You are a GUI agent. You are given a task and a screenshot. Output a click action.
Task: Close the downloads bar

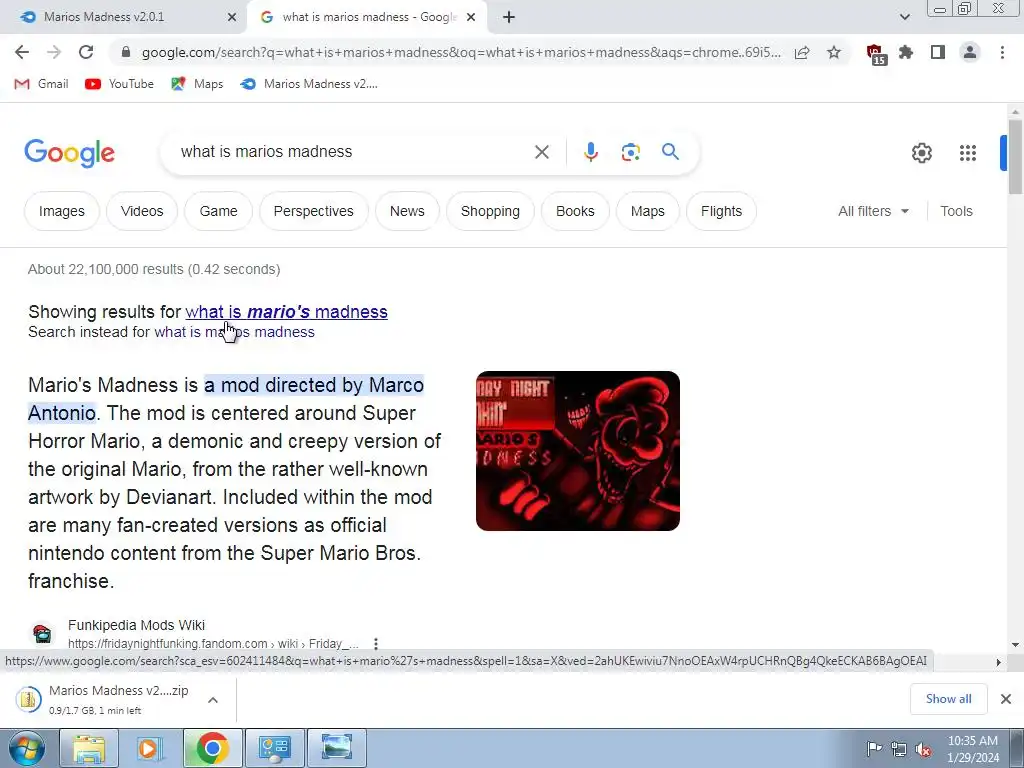pyautogui.click(x=1006, y=699)
